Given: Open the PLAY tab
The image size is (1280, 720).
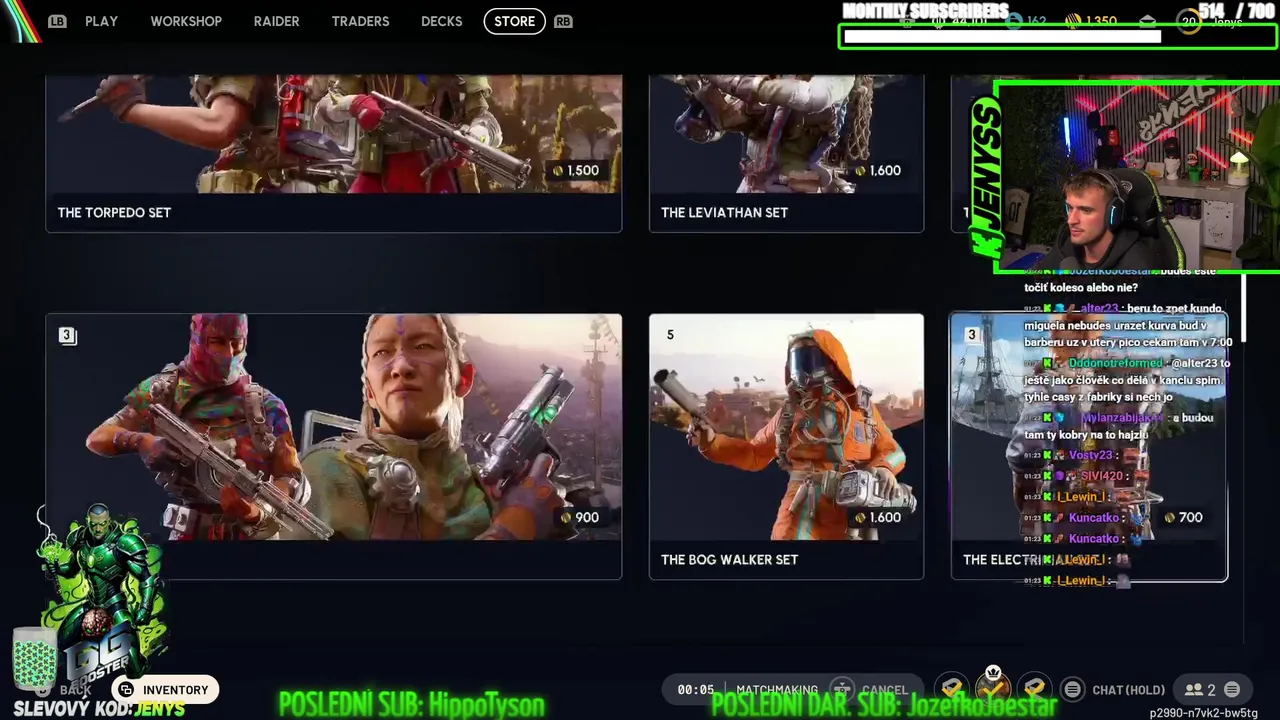Looking at the screenshot, I should pos(101,21).
